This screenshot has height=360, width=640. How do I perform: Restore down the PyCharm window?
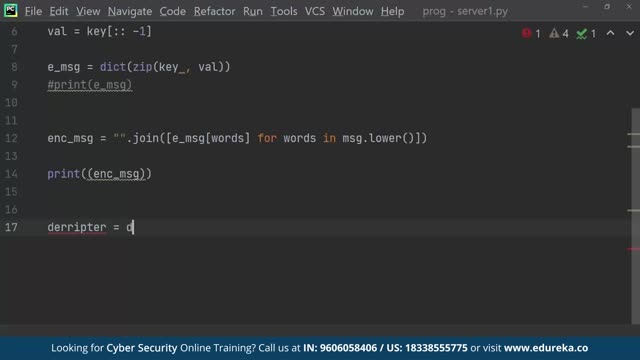tap(607, 7)
